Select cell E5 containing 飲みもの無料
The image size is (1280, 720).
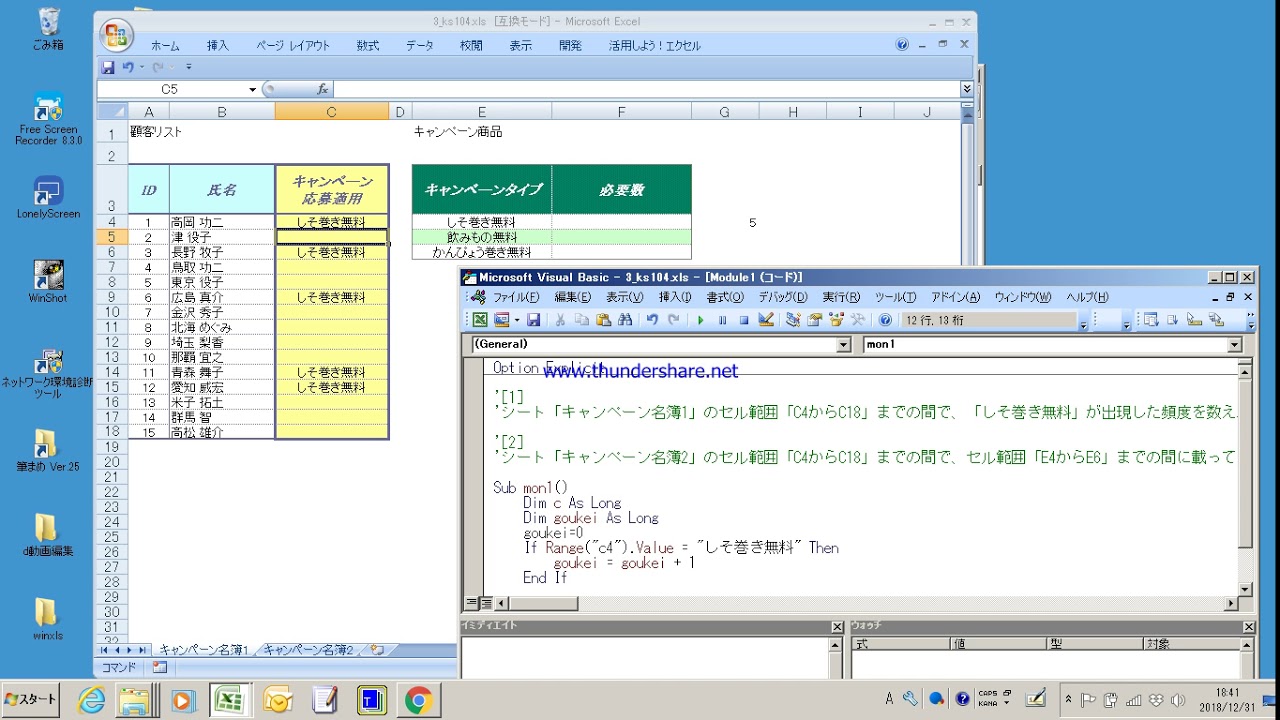point(481,237)
